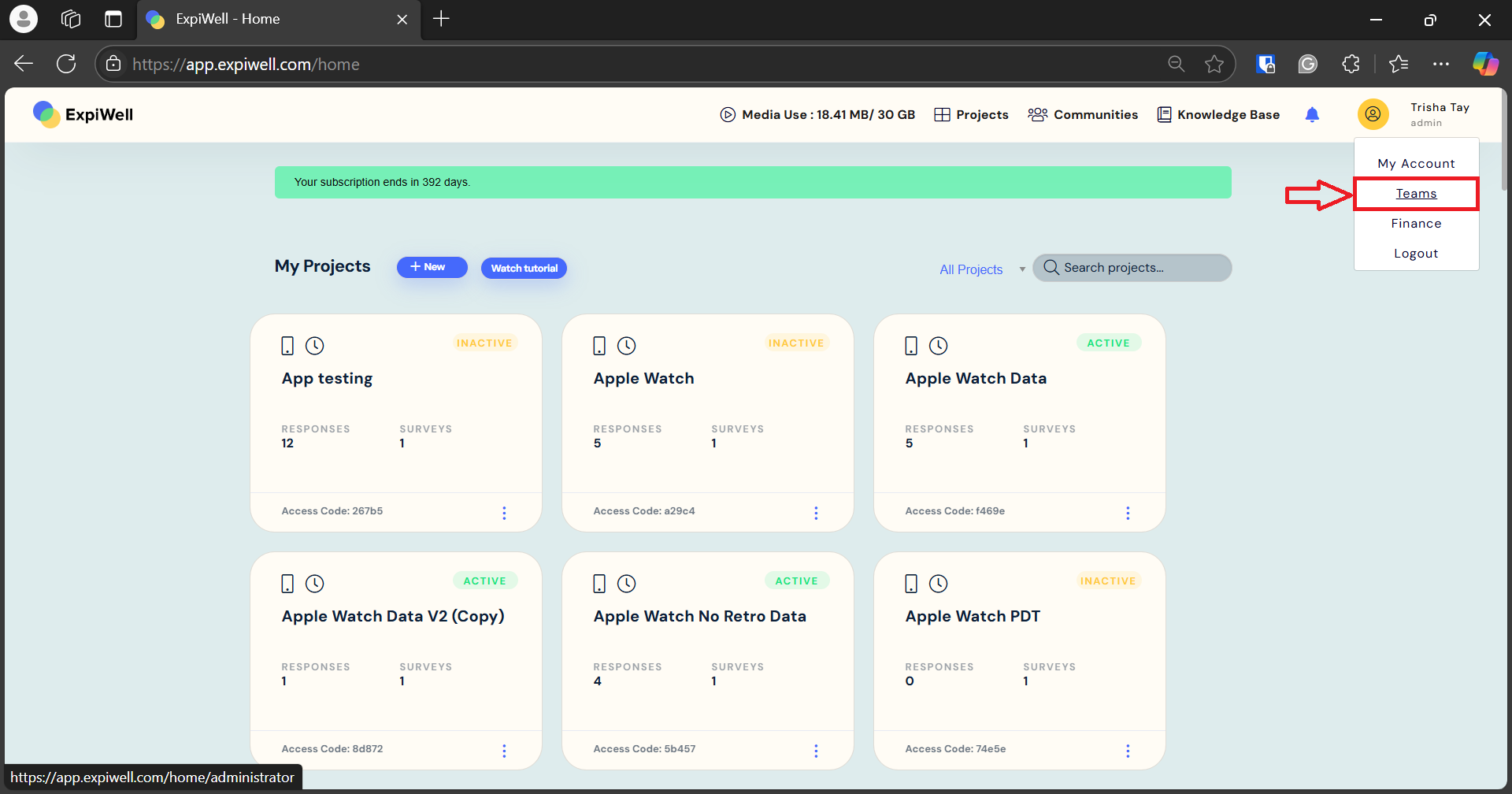Select Teams from user menu
Screen dimensions: 1512x794
[x=1416, y=194]
